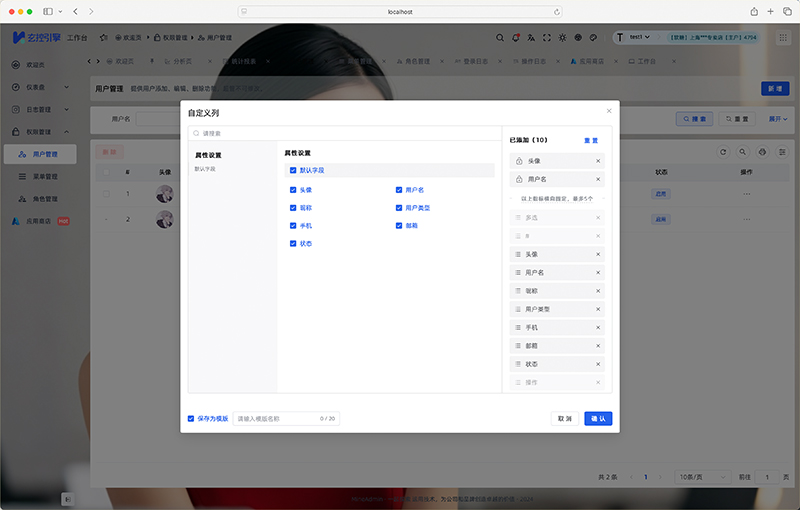The width and height of the screenshot is (800, 510).
Task: Uncheck the 默认字段 select-all checkbox
Action: [293, 170]
